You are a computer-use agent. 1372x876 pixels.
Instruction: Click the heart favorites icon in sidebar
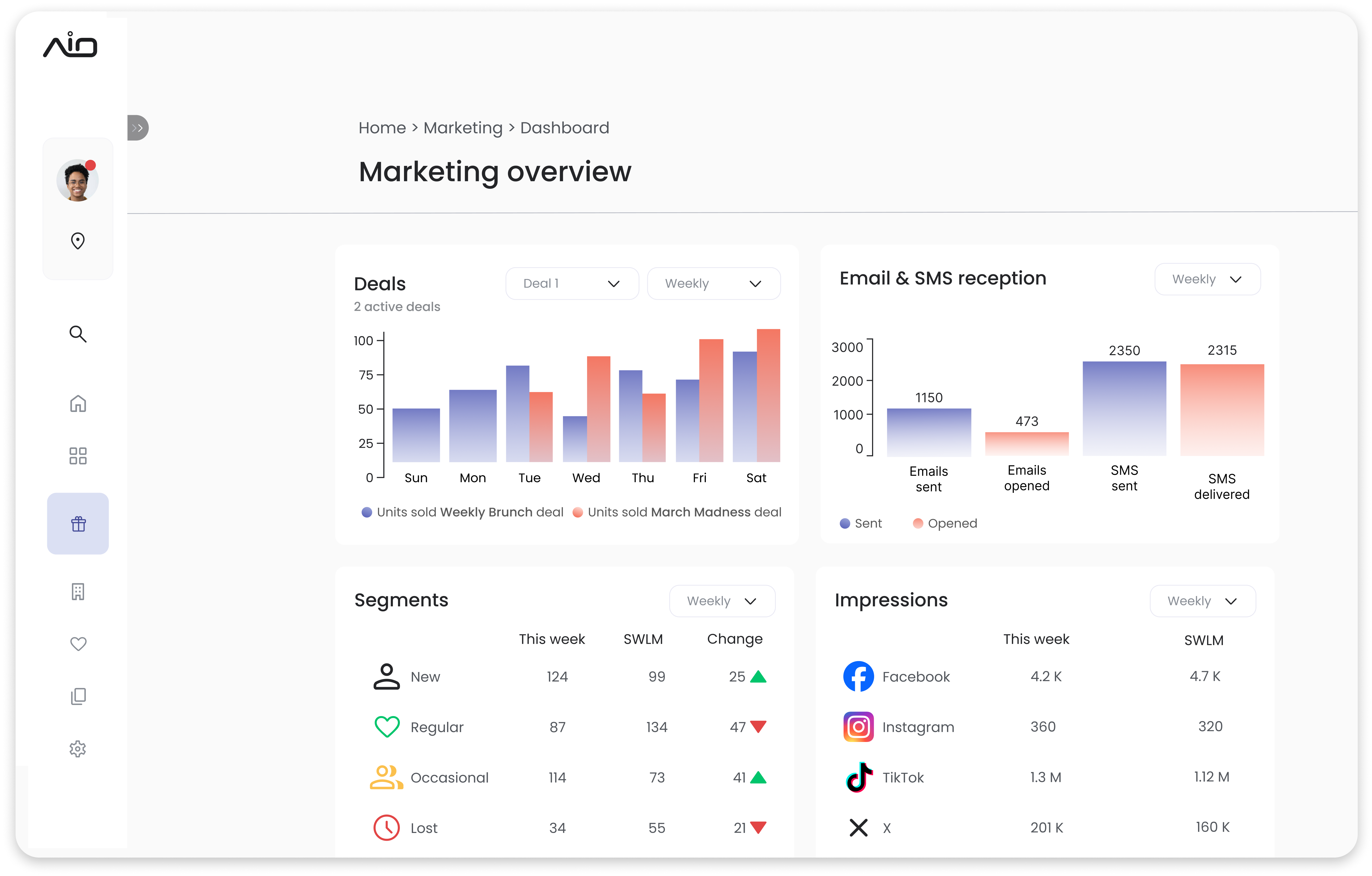pos(78,644)
